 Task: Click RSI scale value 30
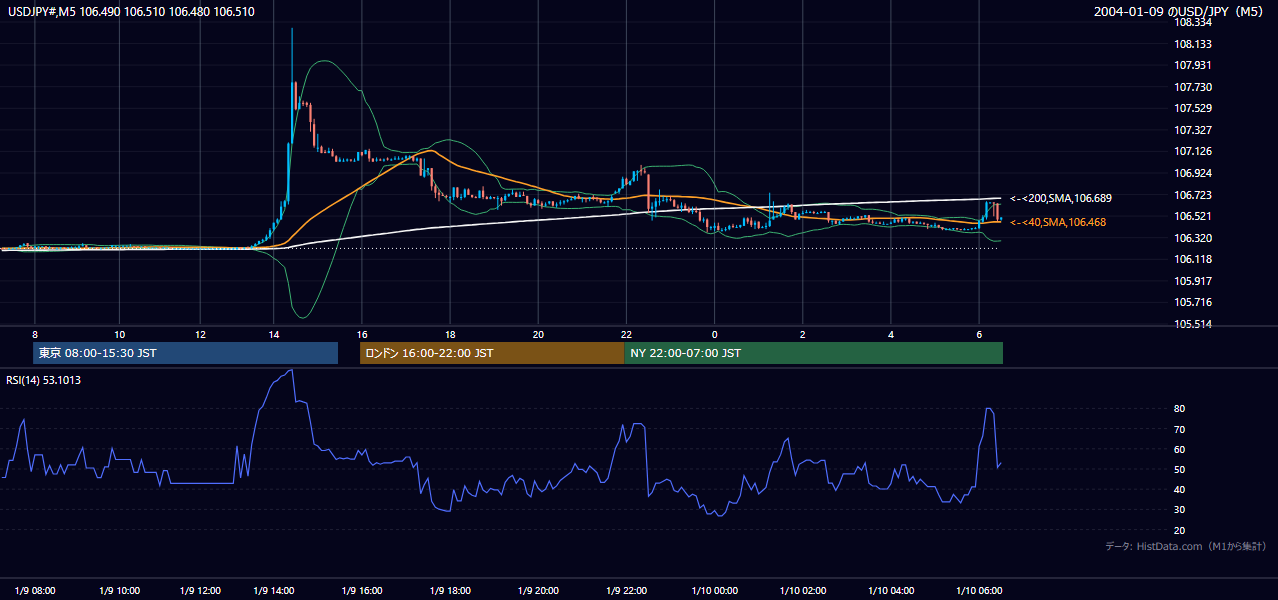point(1180,510)
